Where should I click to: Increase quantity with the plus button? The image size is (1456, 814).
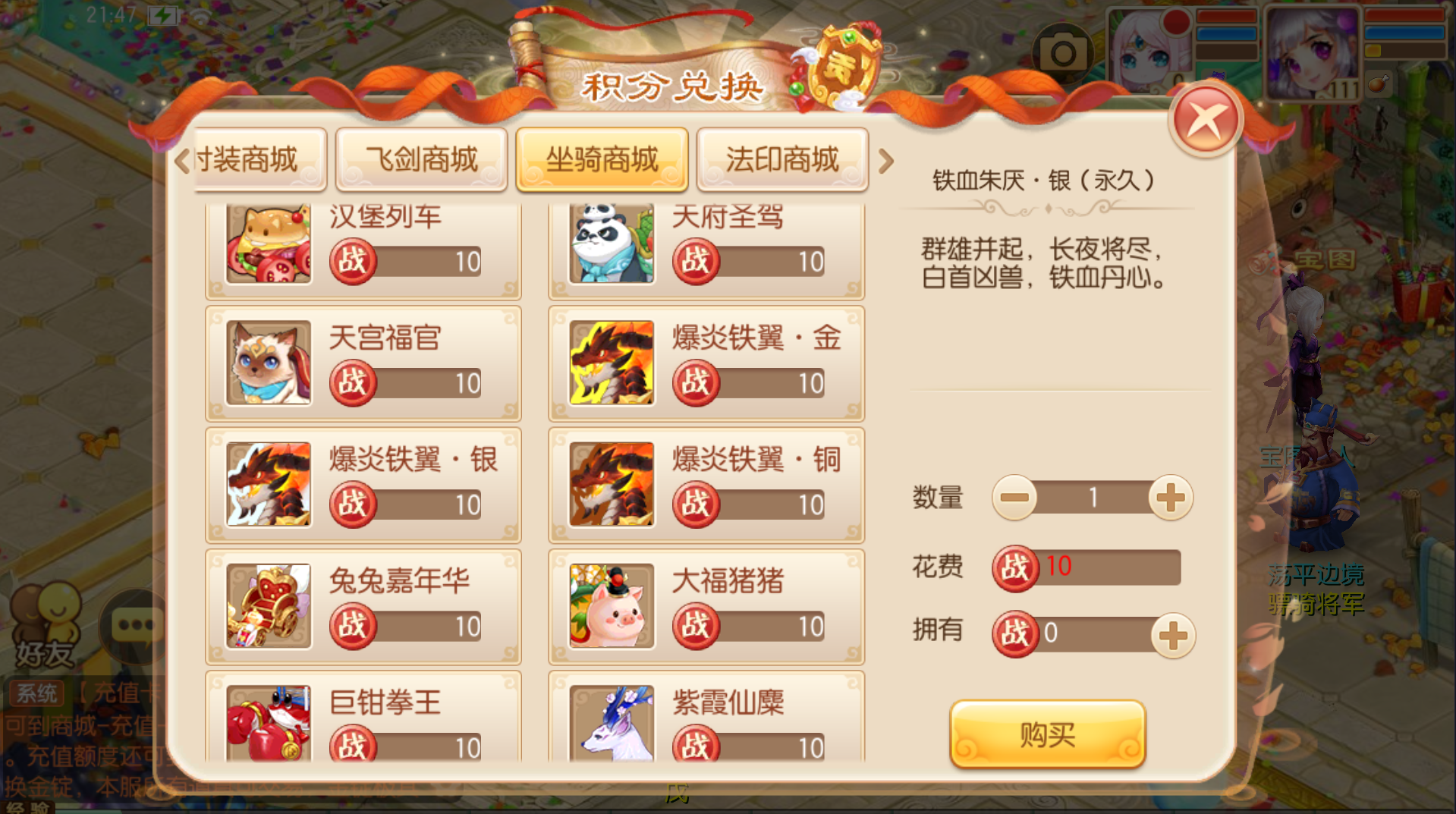[1171, 498]
